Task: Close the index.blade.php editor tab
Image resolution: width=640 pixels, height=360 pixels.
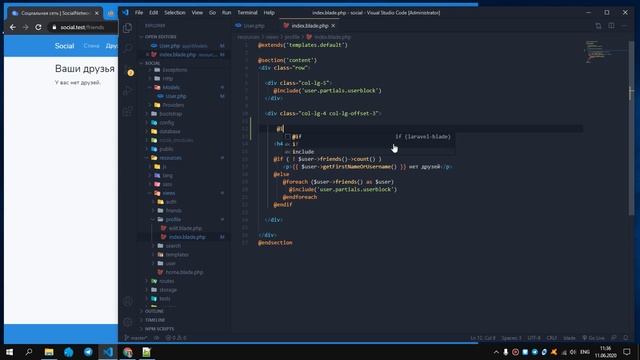Action: 333,26
